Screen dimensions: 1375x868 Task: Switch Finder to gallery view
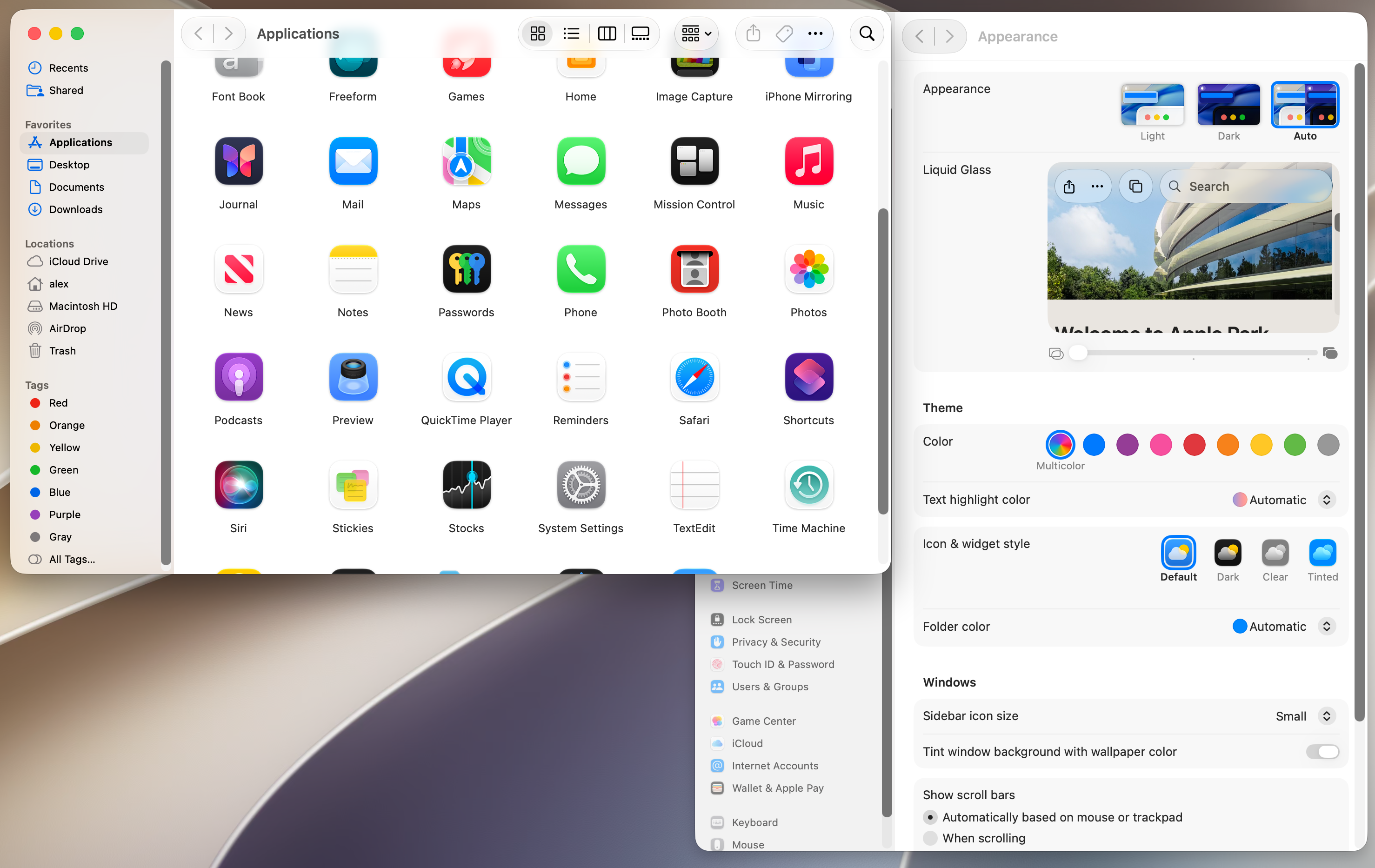tap(640, 33)
